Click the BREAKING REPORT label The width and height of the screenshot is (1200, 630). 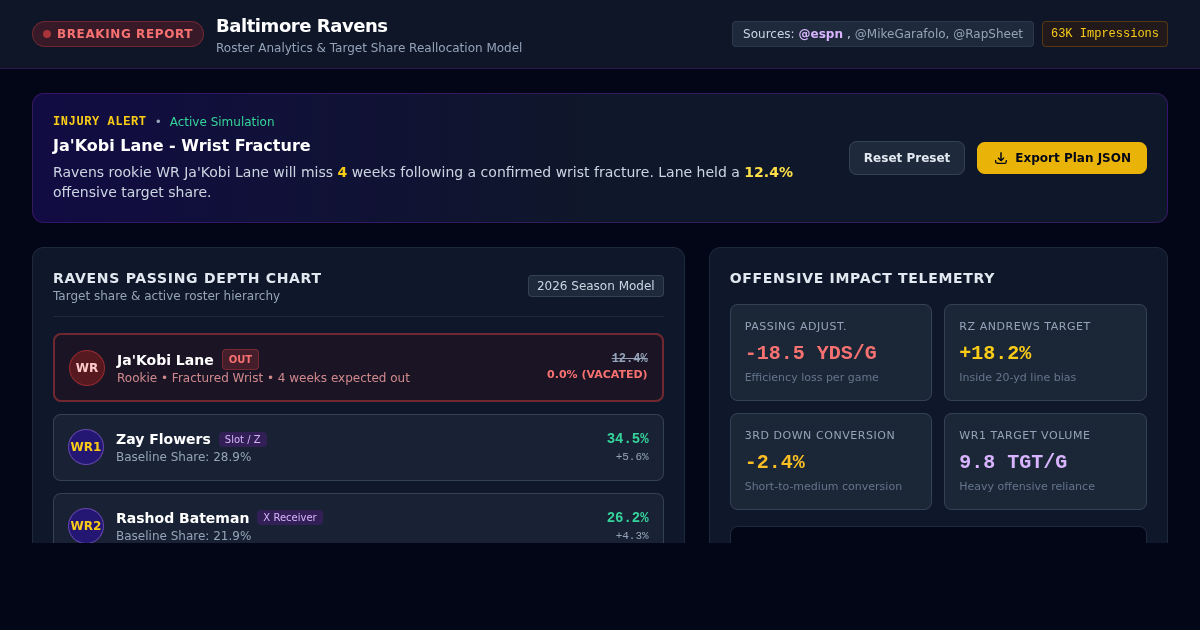(x=125, y=34)
